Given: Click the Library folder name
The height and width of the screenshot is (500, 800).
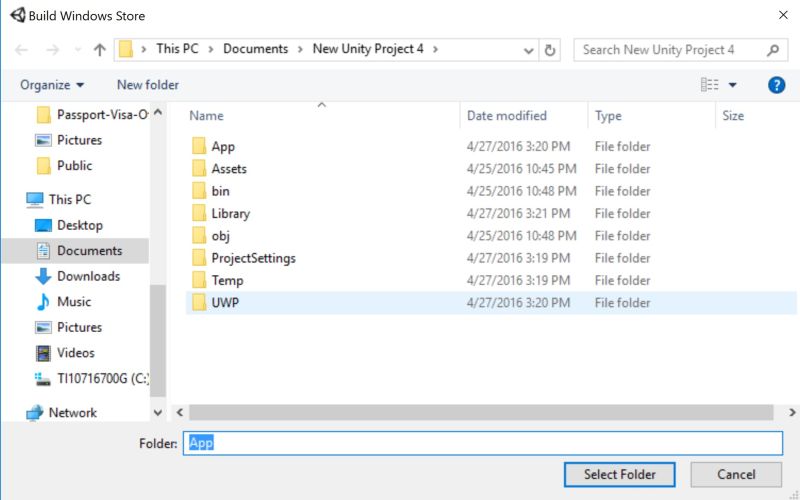Looking at the screenshot, I should (x=231, y=214).
